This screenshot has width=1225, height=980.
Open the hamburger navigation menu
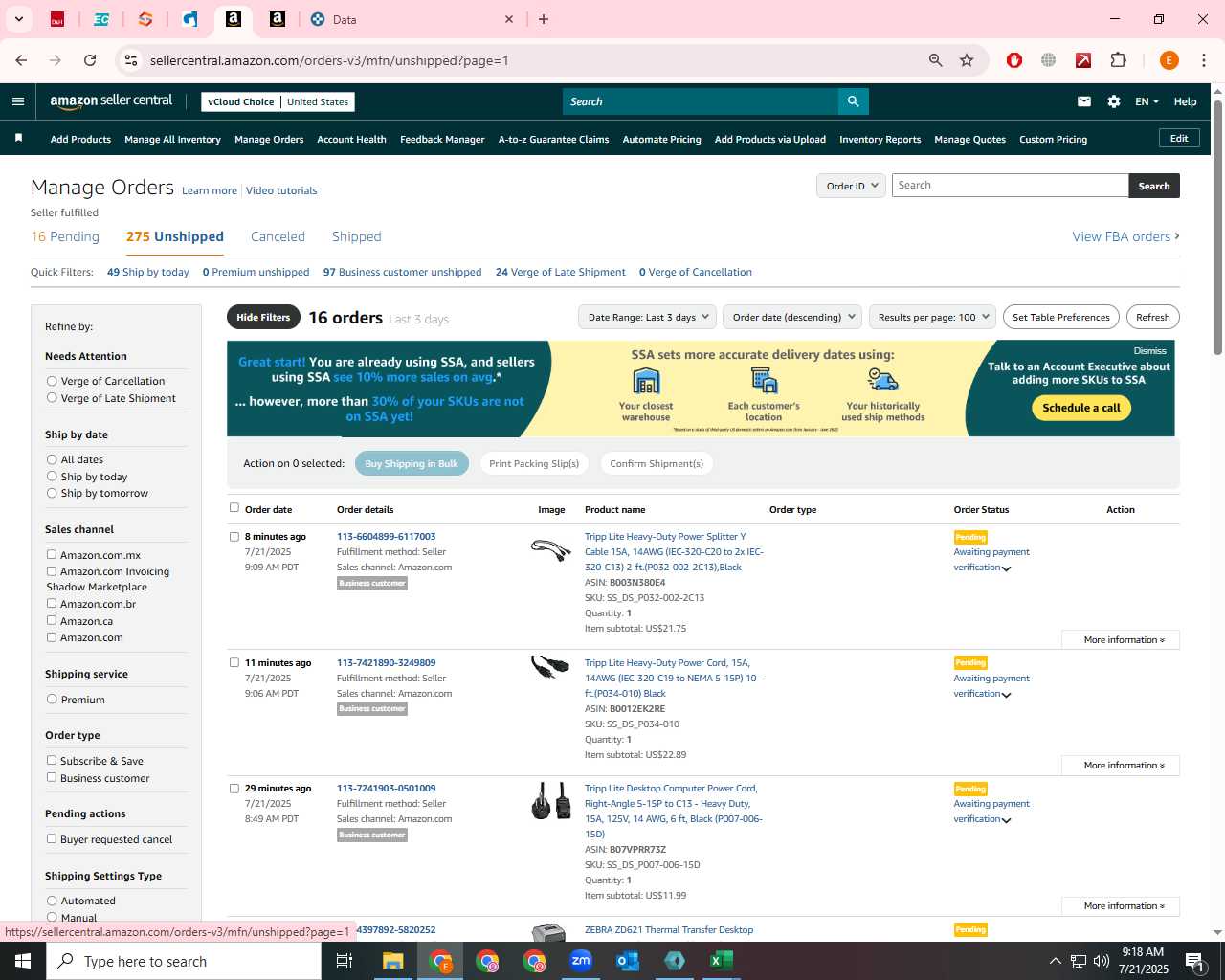[18, 101]
